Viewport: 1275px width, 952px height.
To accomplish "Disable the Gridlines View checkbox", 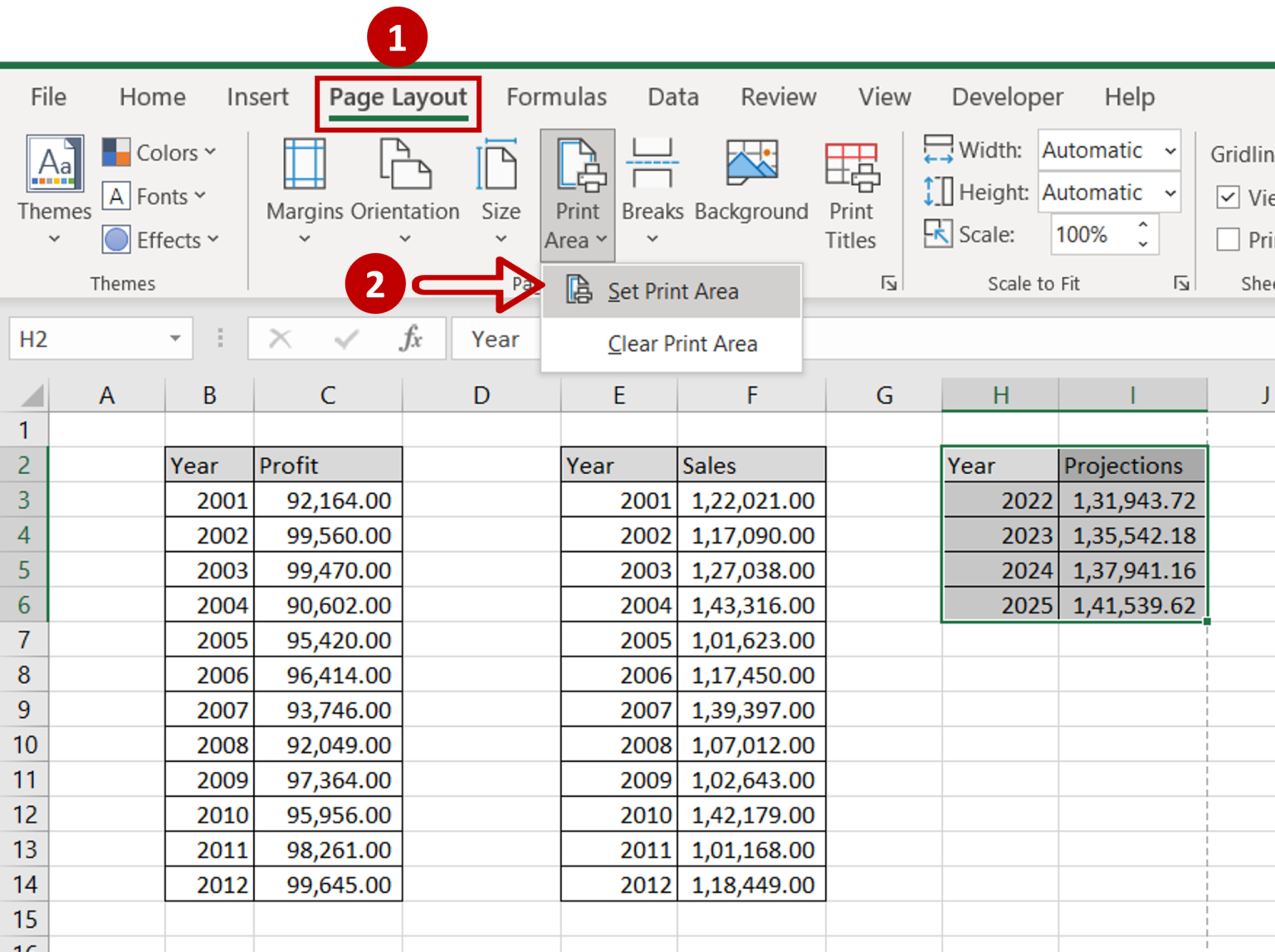I will coord(1229,198).
